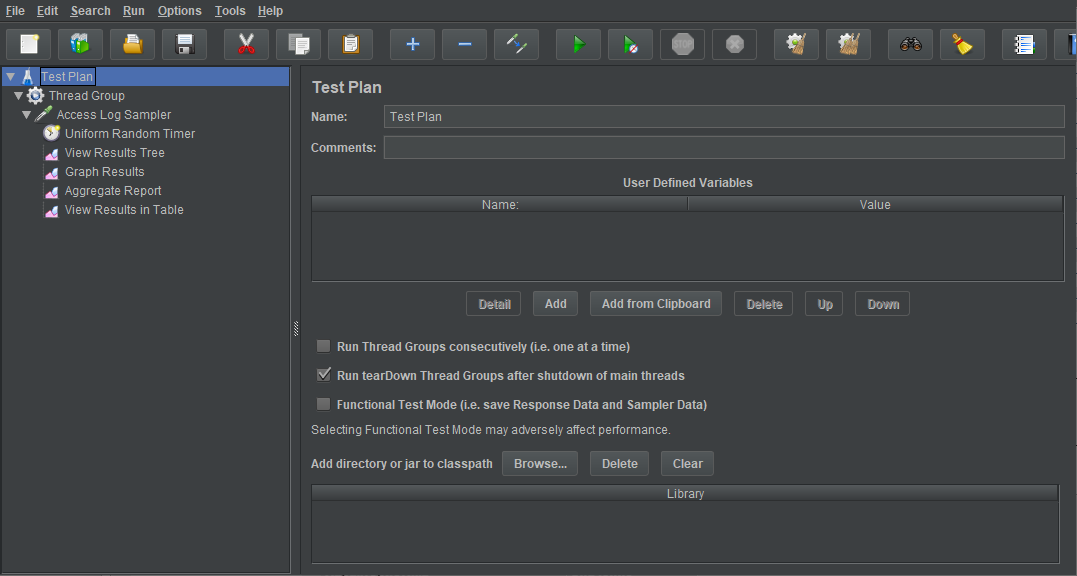Click the Down button
This screenshot has height=576, width=1077.
[x=883, y=303]
